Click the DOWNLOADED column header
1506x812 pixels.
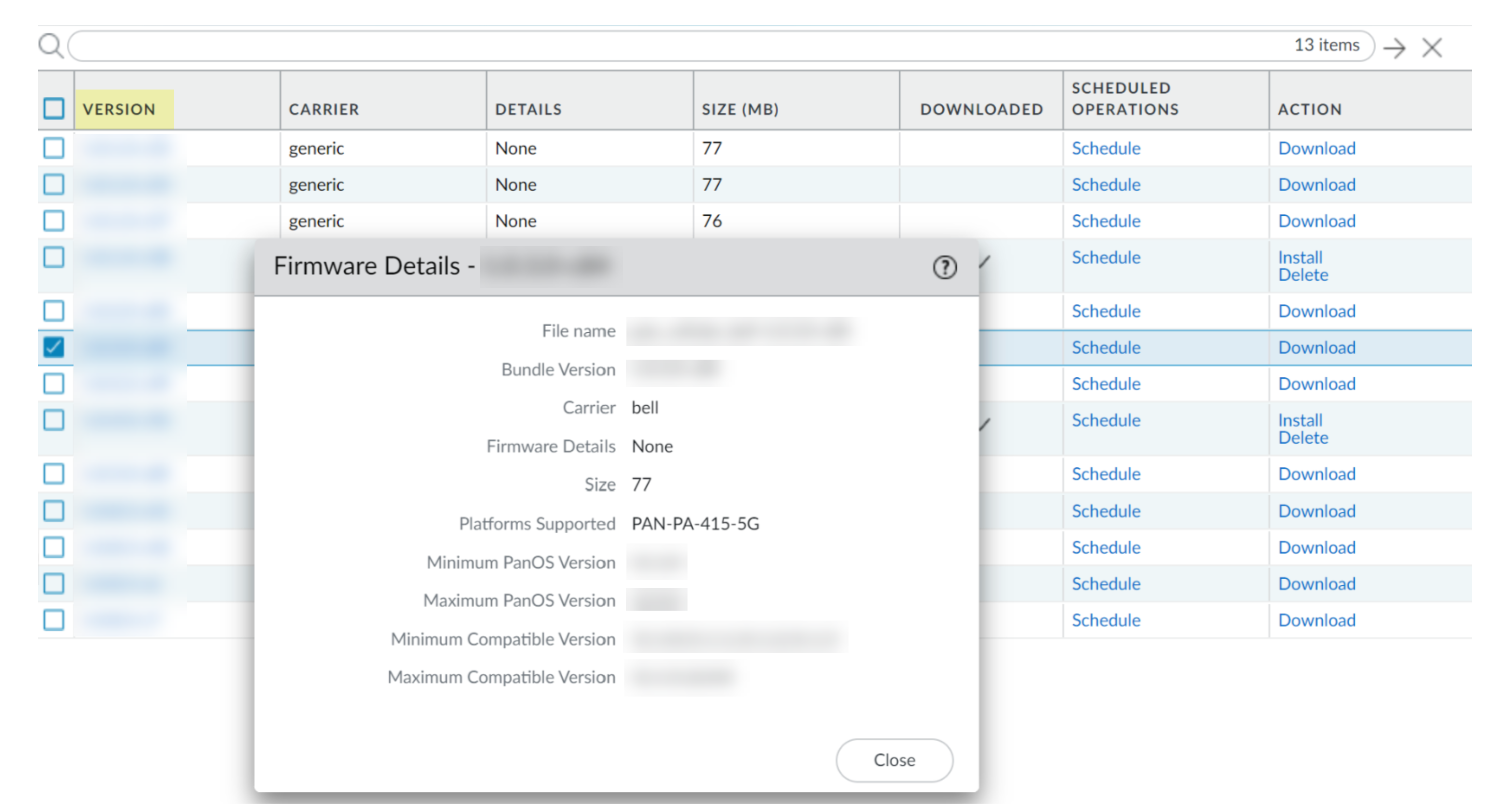(x=981, y=109)
